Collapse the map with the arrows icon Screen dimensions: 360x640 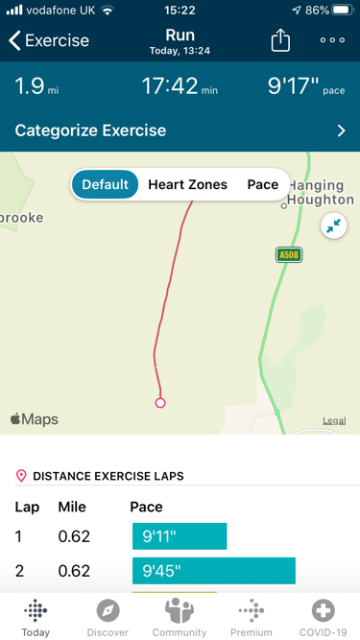[333, 226]
